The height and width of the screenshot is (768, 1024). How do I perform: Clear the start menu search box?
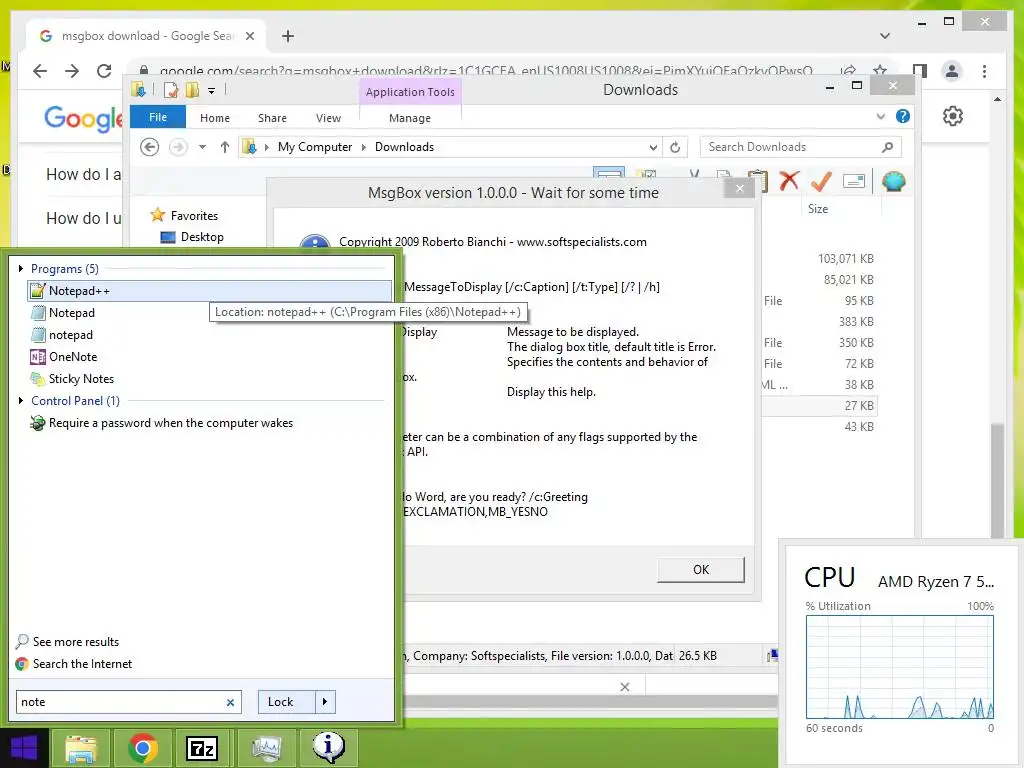tap(230, 702)
